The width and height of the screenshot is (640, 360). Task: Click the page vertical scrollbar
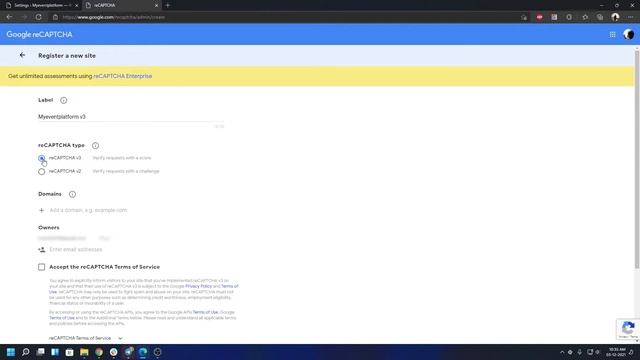637,159
